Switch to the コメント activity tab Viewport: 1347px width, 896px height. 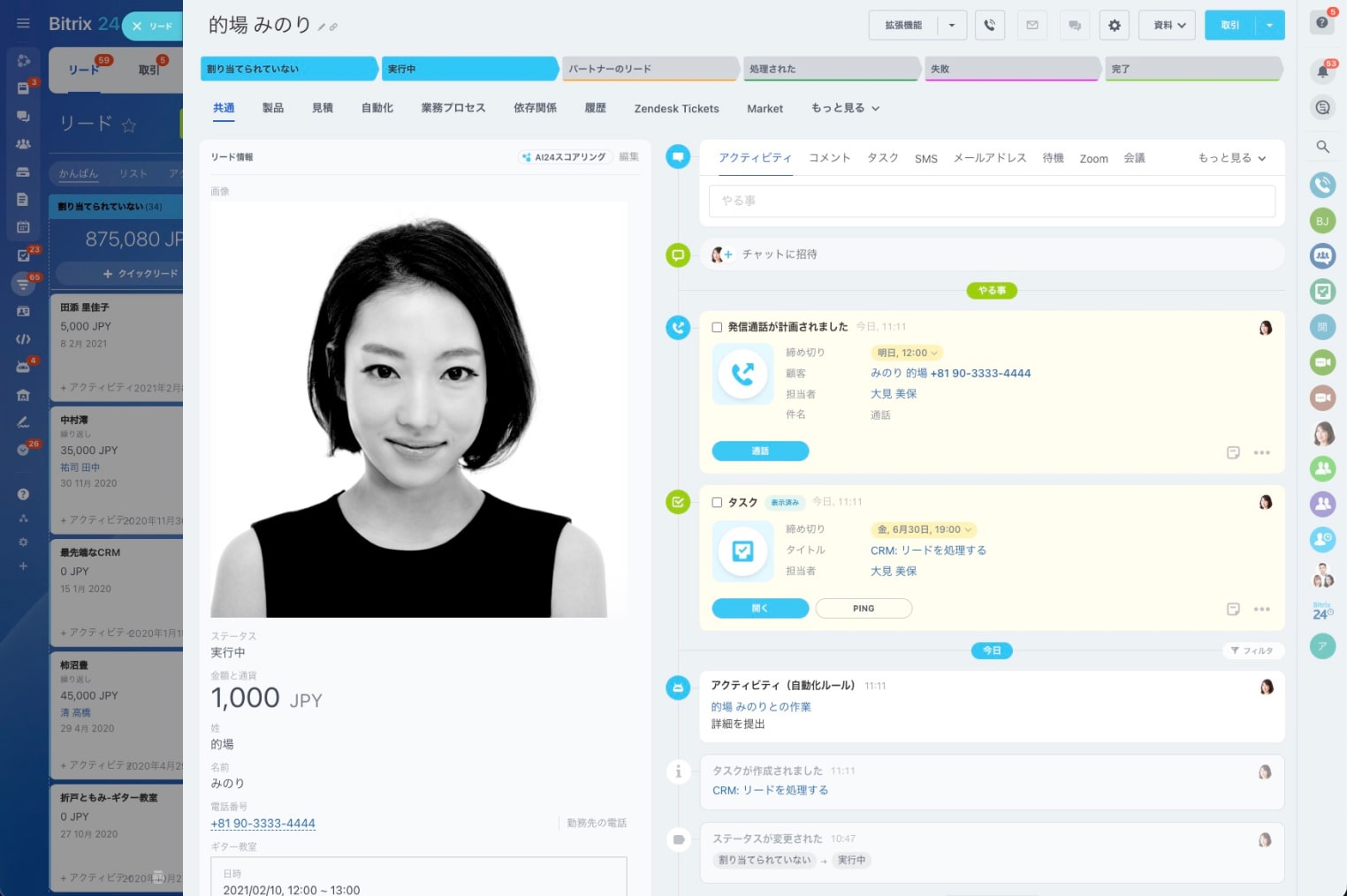coord(829,157)
